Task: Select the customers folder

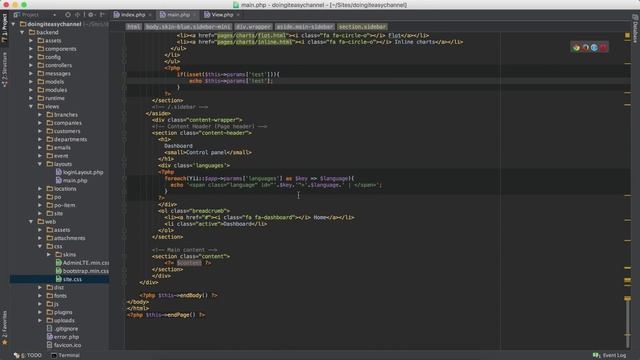Action: click(x=67, y=131)
